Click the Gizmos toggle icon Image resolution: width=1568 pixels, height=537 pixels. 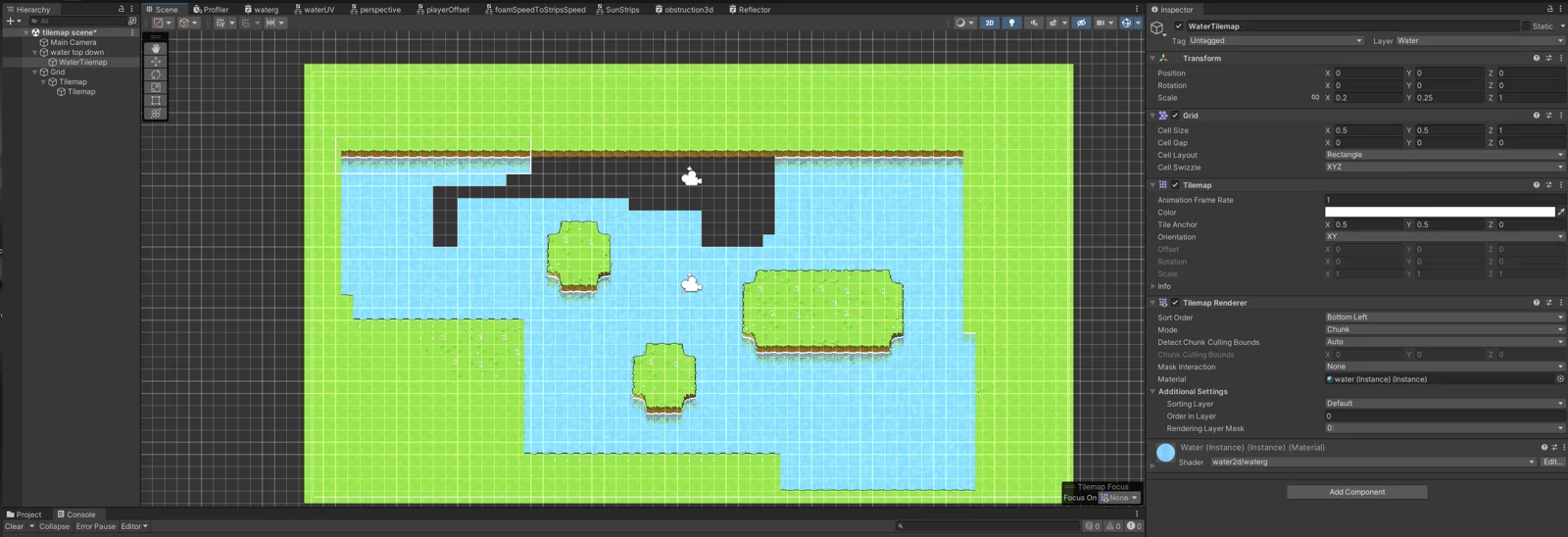pyautogui.click(x=1126, y=23)
